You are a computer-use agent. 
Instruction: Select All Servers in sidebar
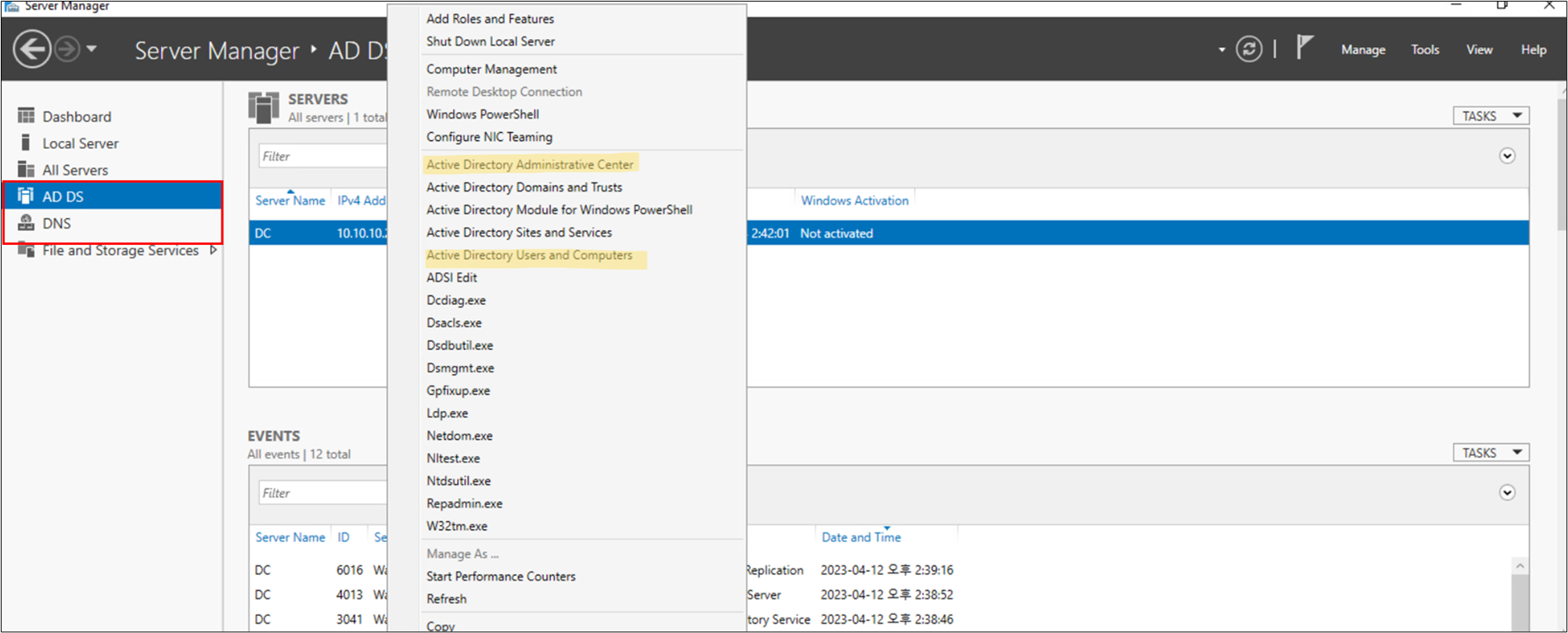75,170
